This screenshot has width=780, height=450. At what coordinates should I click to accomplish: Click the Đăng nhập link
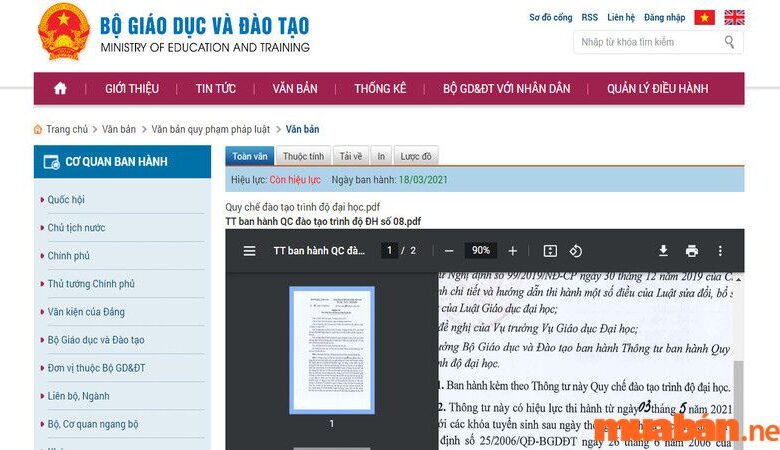pyautogui.click(x=664, y=17)
